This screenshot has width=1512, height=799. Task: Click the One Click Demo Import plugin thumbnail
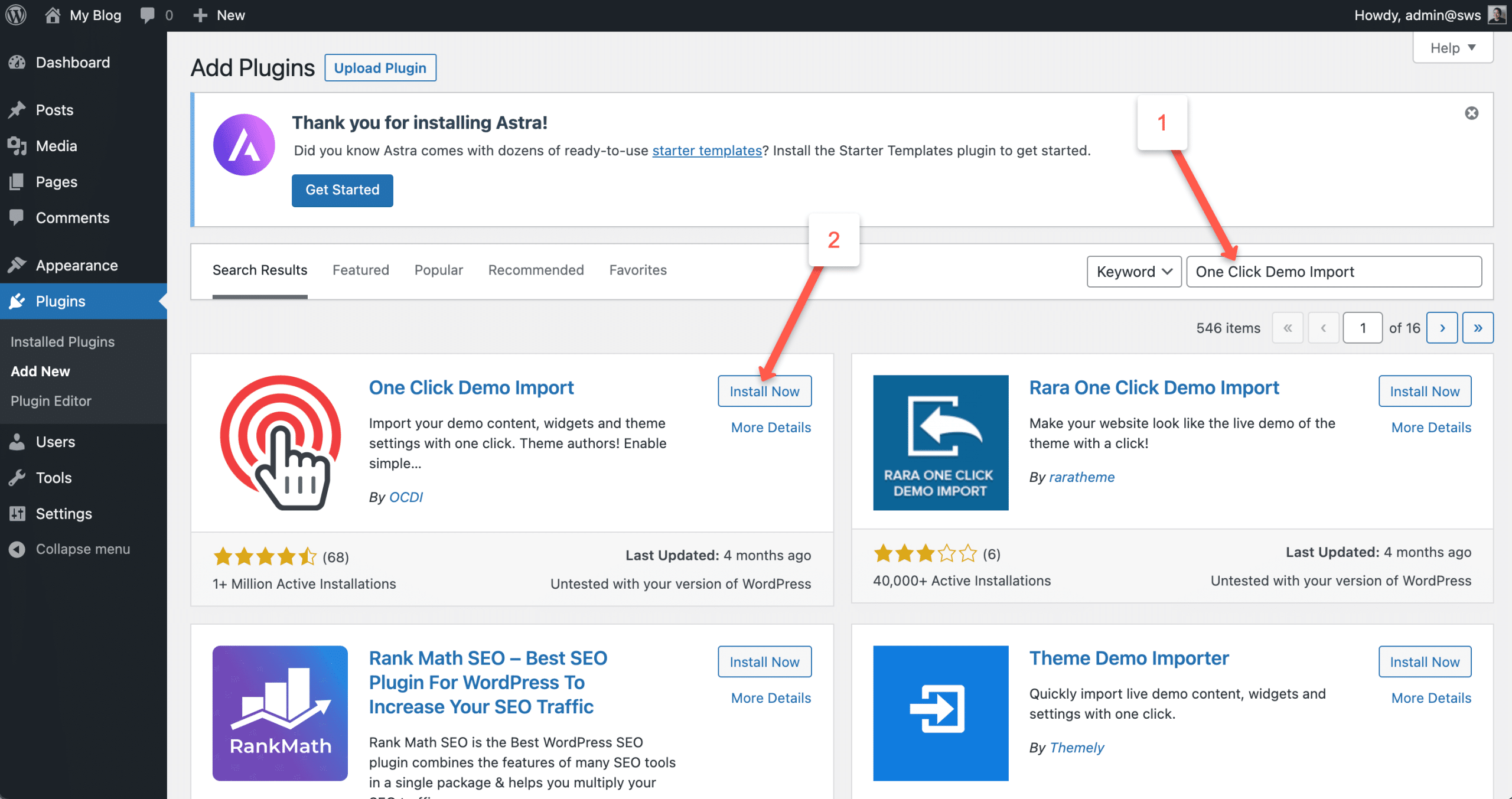pyautogui.click(x=280, y=442)
